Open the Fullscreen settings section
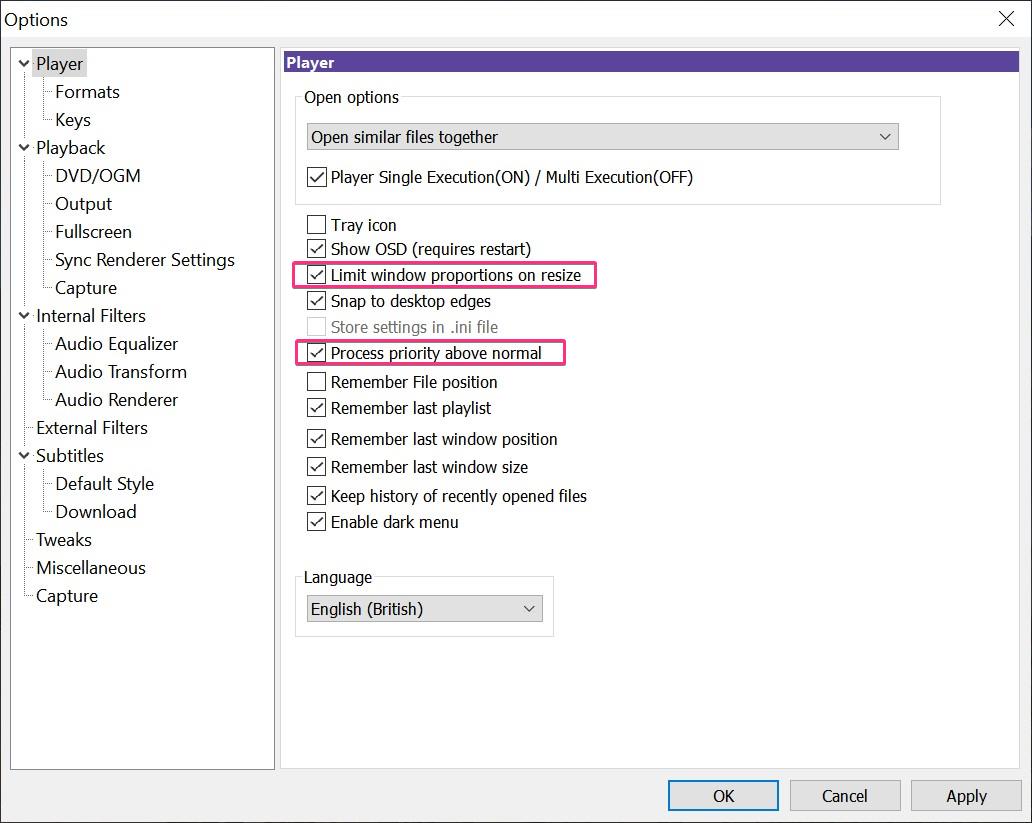Screen dimensions: 1032x823 pos(91,231)
